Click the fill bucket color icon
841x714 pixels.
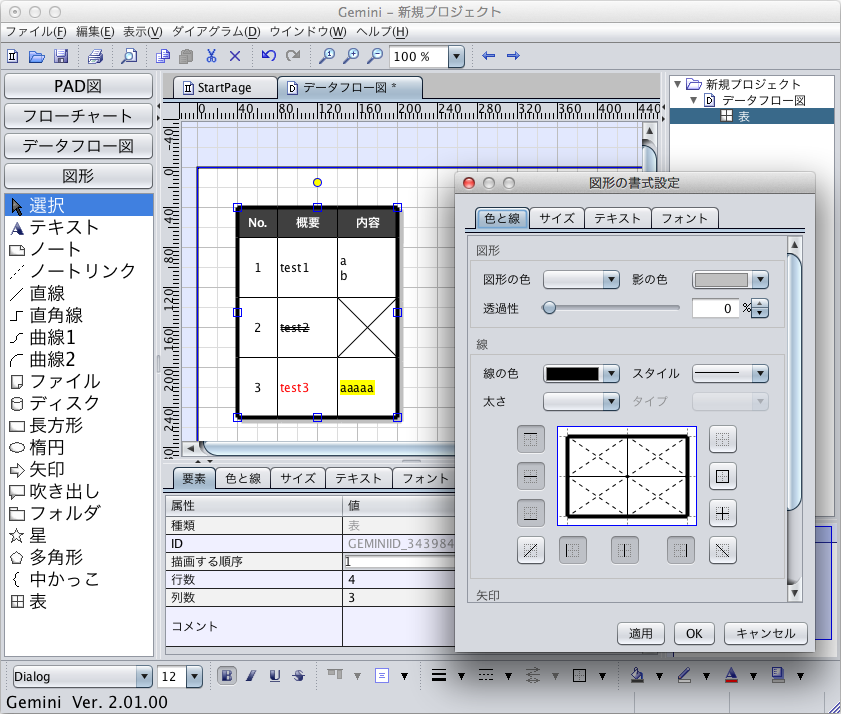(x=637, y=675)
